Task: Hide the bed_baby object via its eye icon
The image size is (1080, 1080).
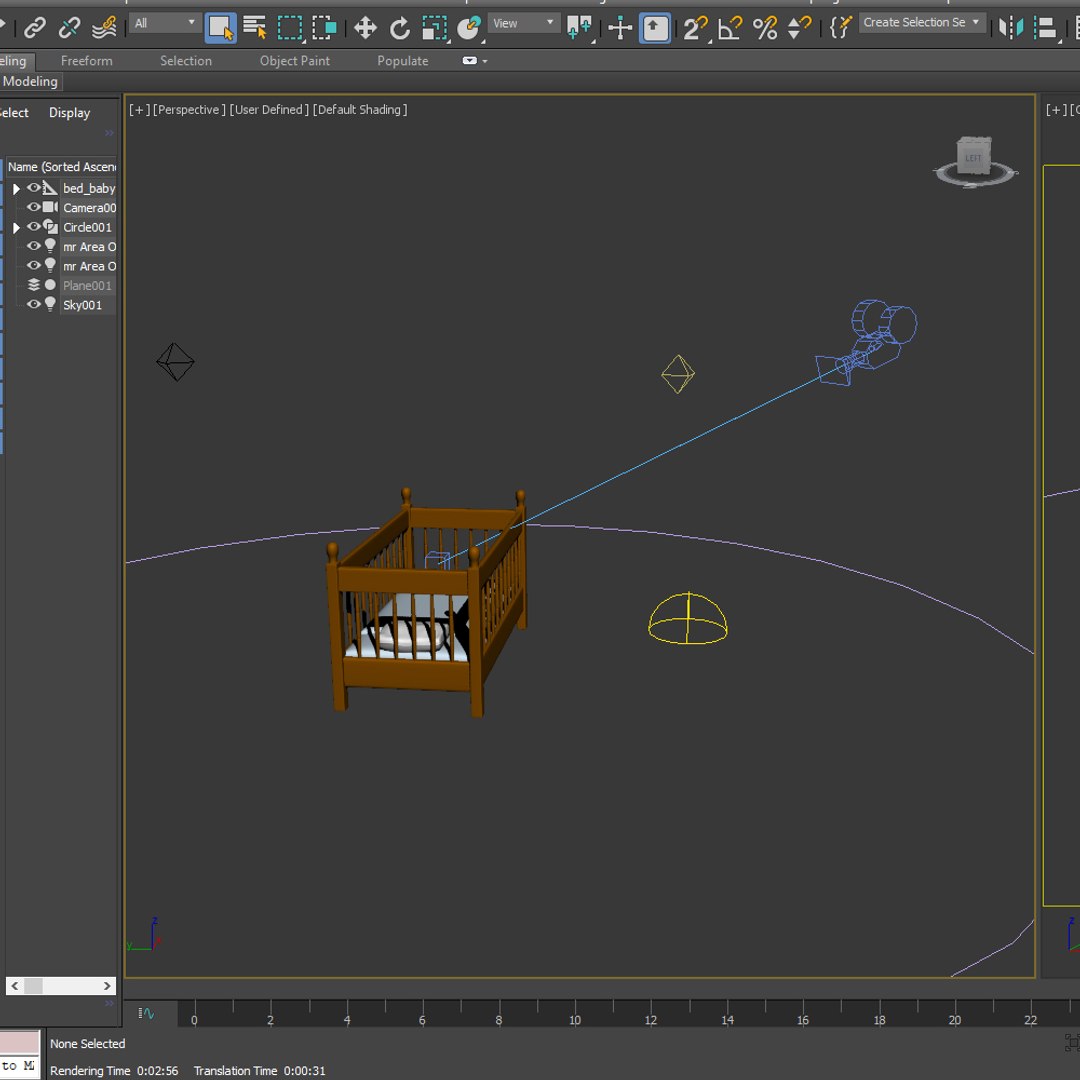Action: click(34, 187)
